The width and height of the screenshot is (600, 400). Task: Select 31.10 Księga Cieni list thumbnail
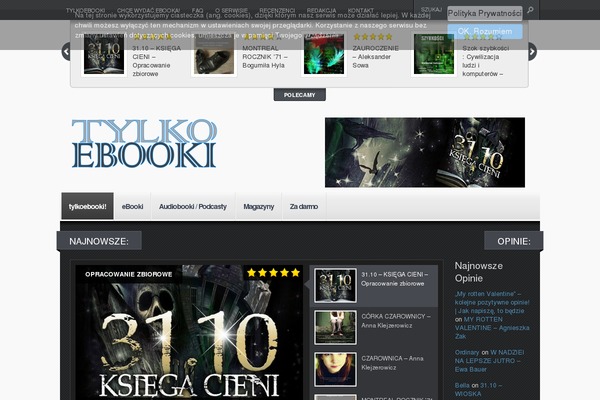click(x=335, y=286)
